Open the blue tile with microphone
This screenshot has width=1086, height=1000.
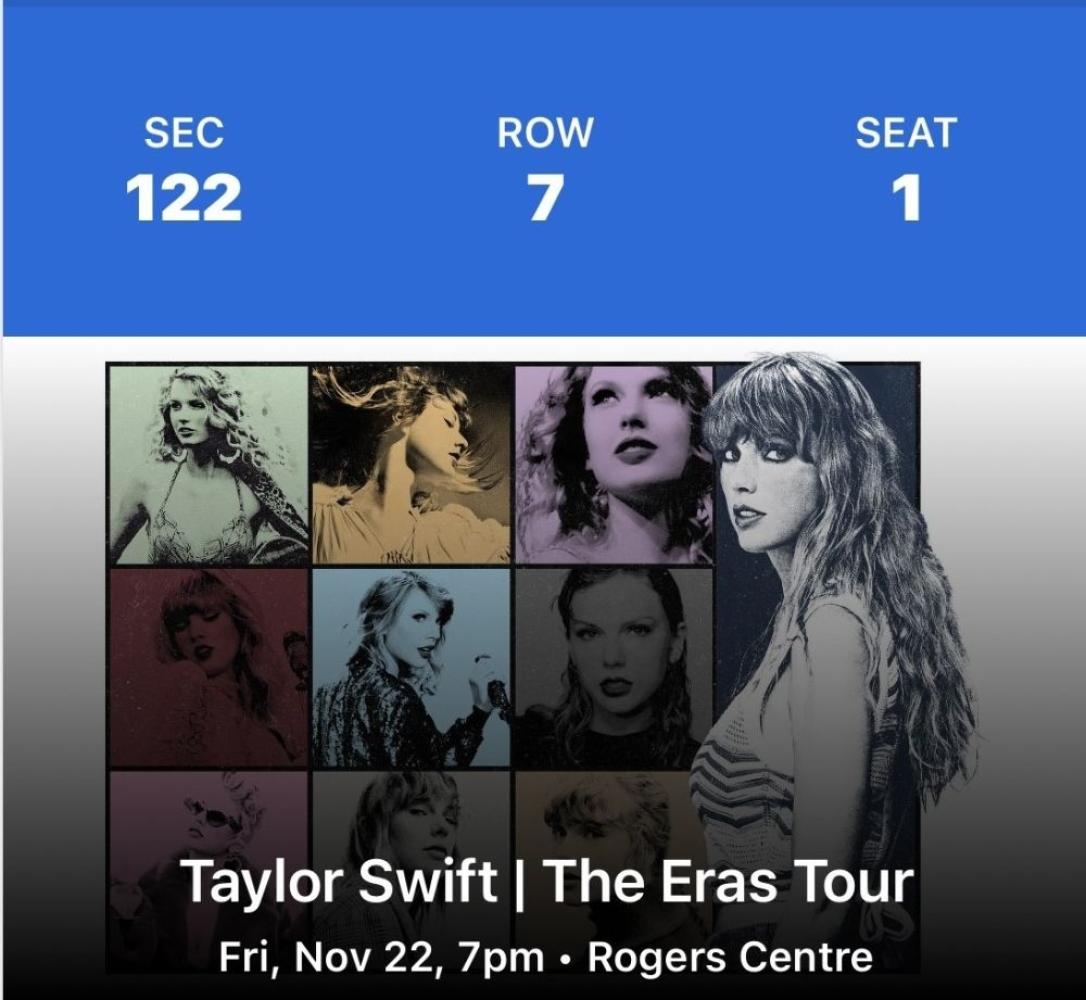pyautogui.click(x=411, y=668)
